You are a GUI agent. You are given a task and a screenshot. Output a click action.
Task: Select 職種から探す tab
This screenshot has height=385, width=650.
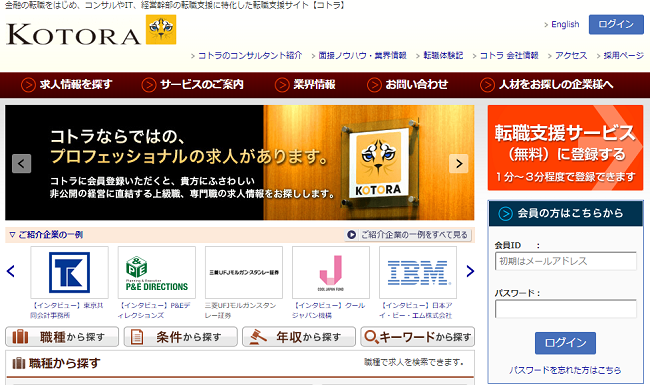click(x=62, y=337)
